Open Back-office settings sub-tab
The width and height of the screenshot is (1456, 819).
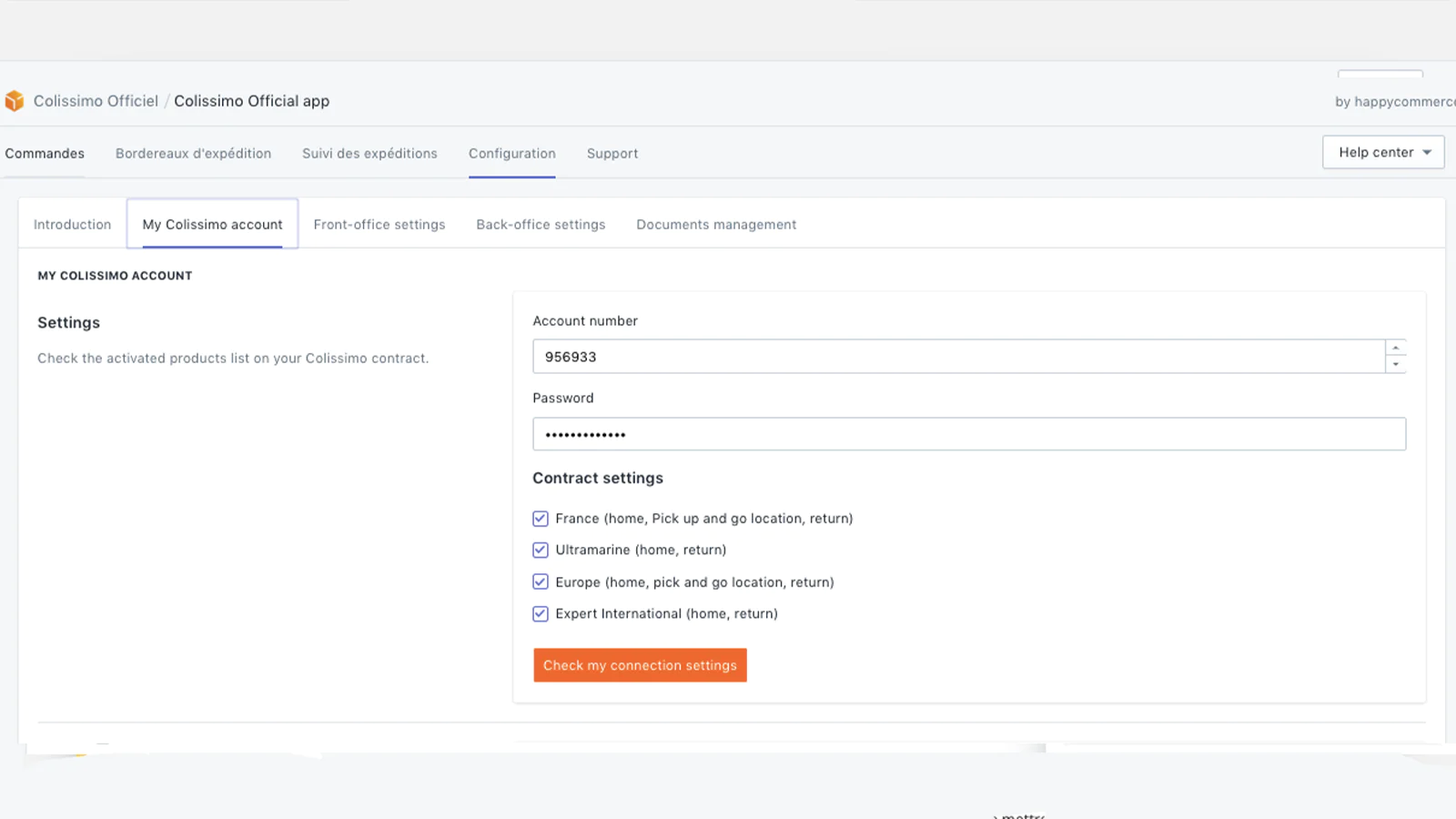tap(541, 225)
